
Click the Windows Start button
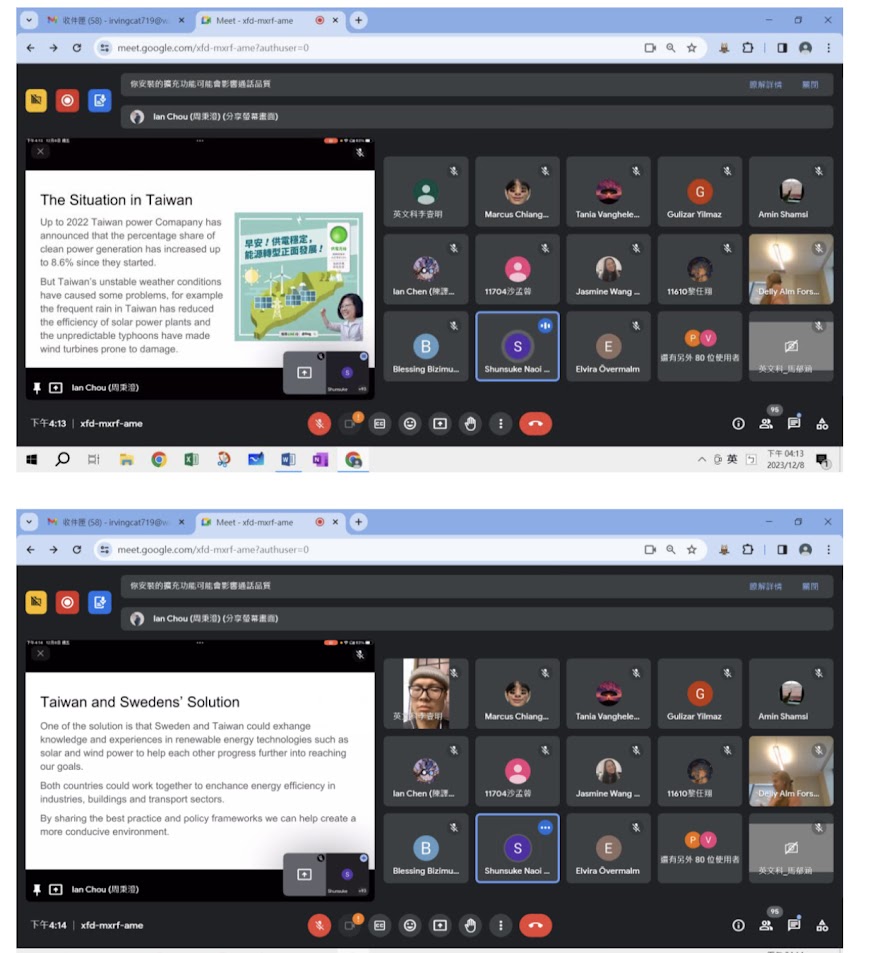(31, 459)
